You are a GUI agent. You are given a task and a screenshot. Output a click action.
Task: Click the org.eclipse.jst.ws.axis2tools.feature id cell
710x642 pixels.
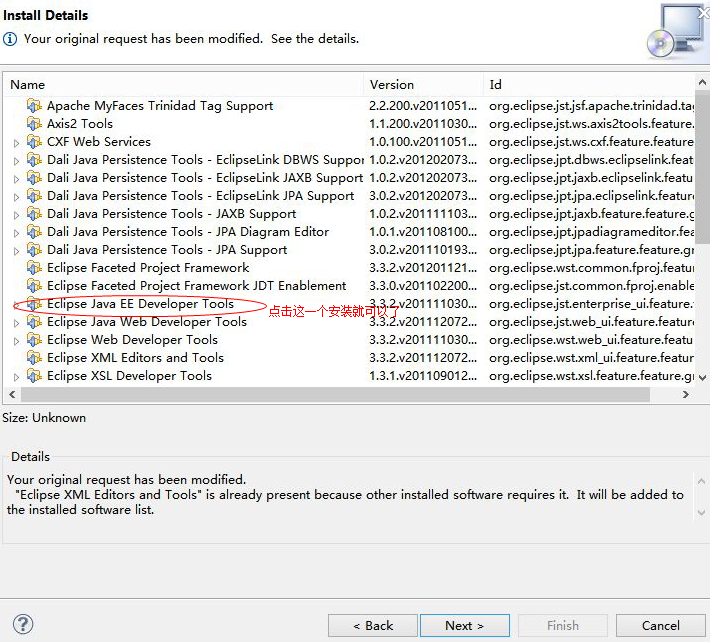591,124
